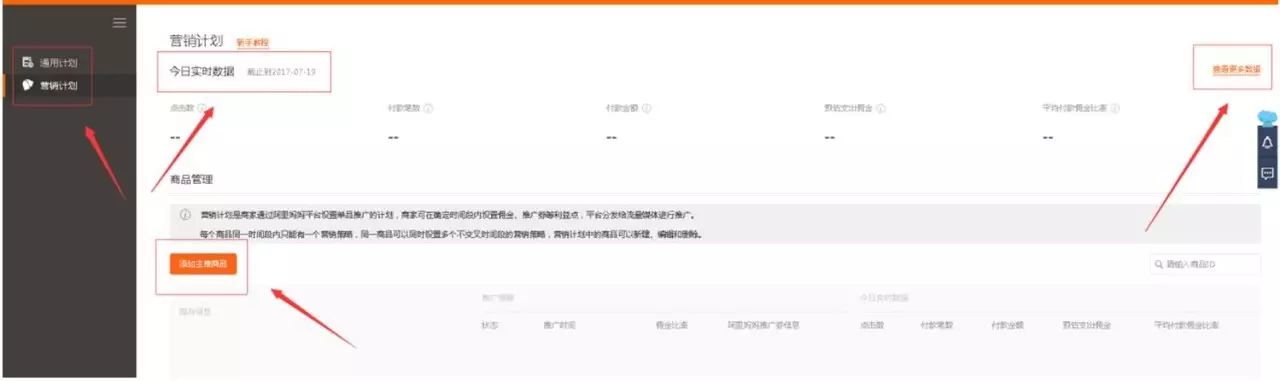Click the info icon next to 预估支出佣金
Image resolution: width=1280 pixels, height=381 pixels.
(881, 108)
